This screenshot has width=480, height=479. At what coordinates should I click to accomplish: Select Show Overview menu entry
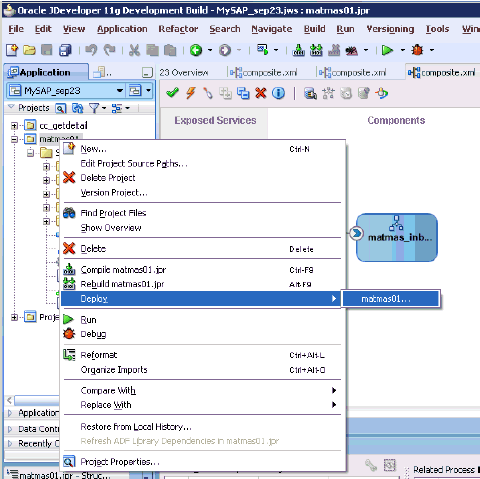pos(111,228)
